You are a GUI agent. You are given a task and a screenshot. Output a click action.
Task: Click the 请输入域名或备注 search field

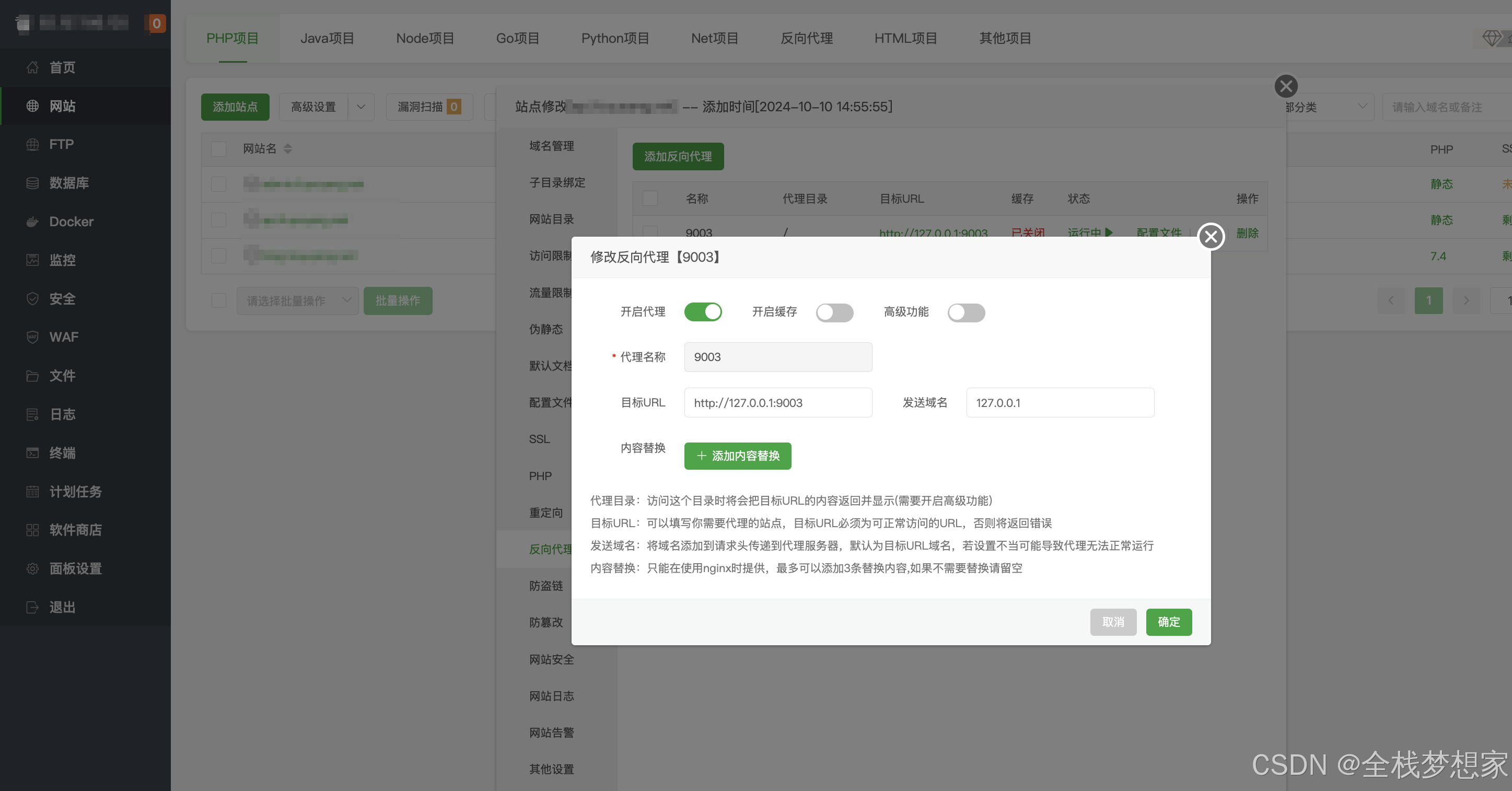point(1447,107)
